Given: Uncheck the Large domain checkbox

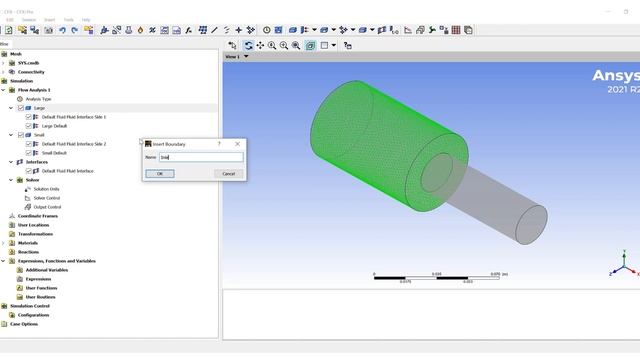Looking at the screenshot, I should coord(20,108).
